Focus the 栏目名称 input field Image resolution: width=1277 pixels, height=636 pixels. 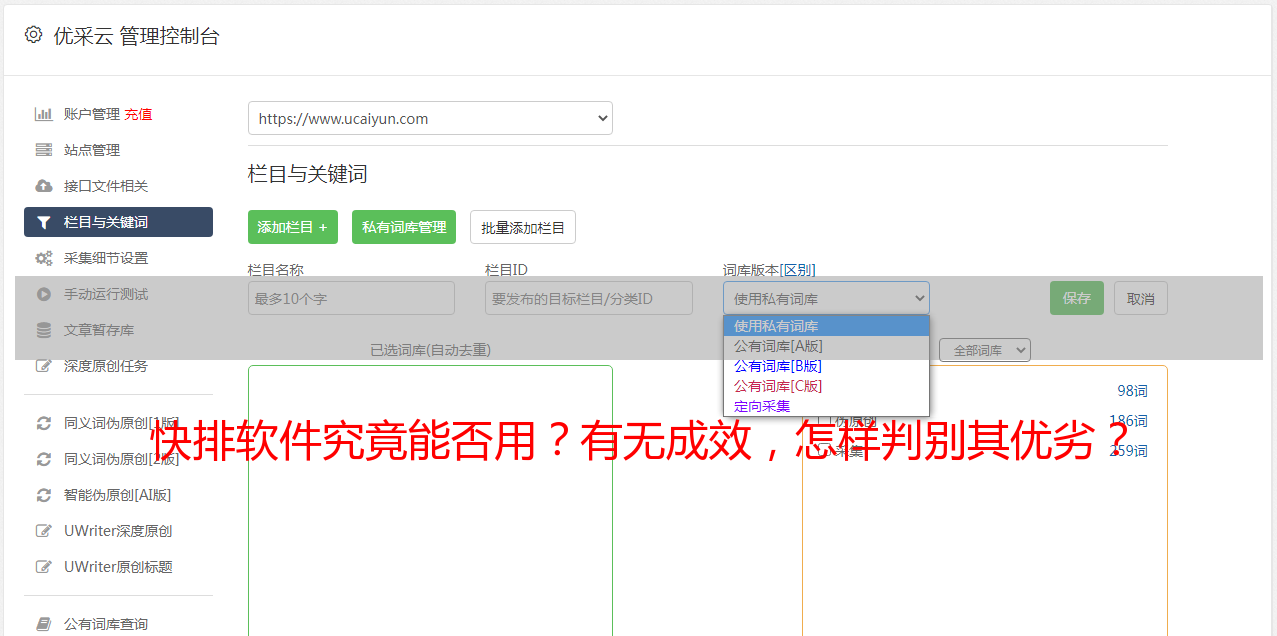pyautogui.click(x=351, y=298)
